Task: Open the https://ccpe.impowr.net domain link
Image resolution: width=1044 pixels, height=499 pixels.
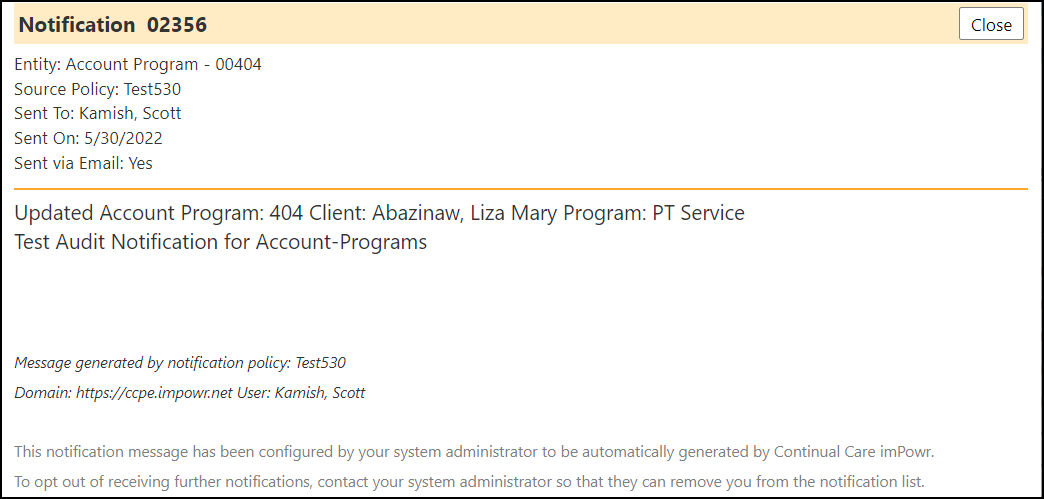Action: (154, 393)
